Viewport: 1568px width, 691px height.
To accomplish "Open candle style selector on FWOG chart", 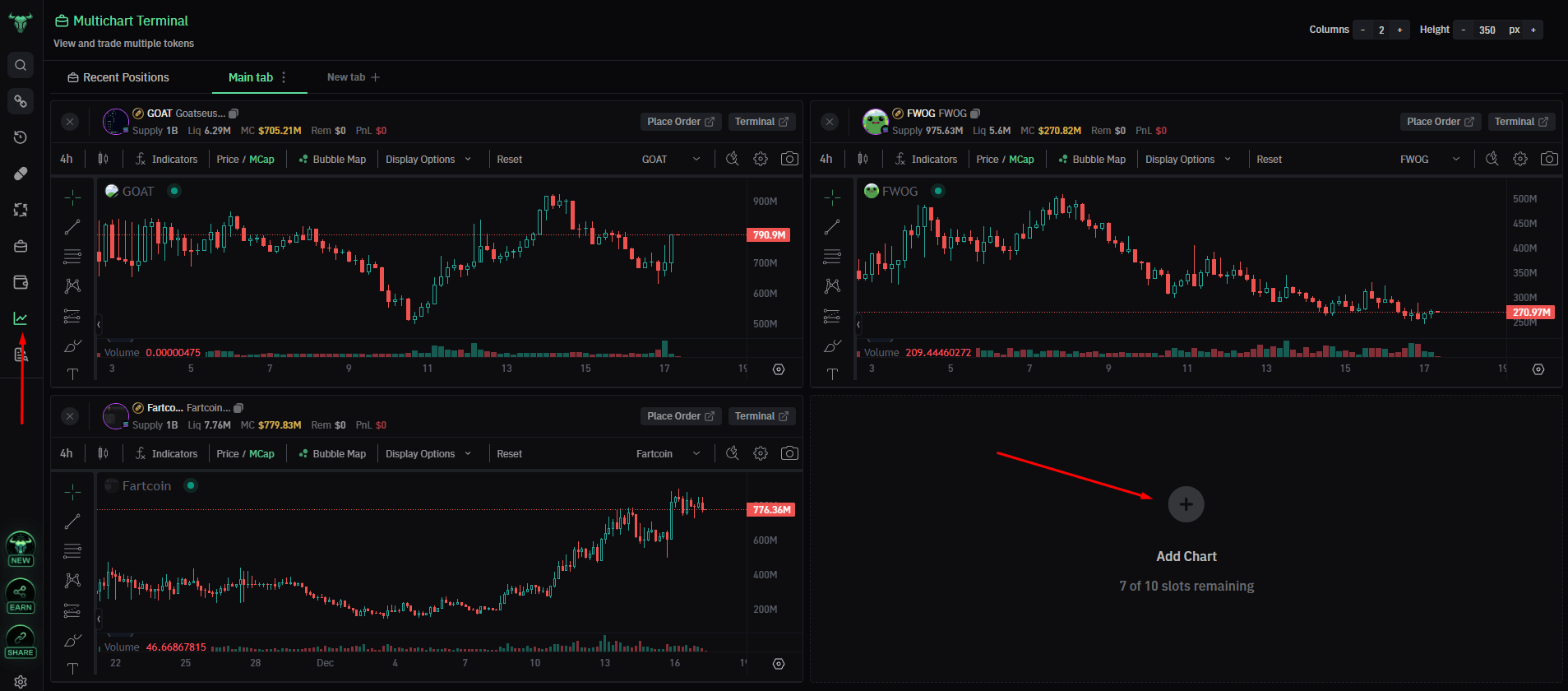I will click(x=863, y=159).
